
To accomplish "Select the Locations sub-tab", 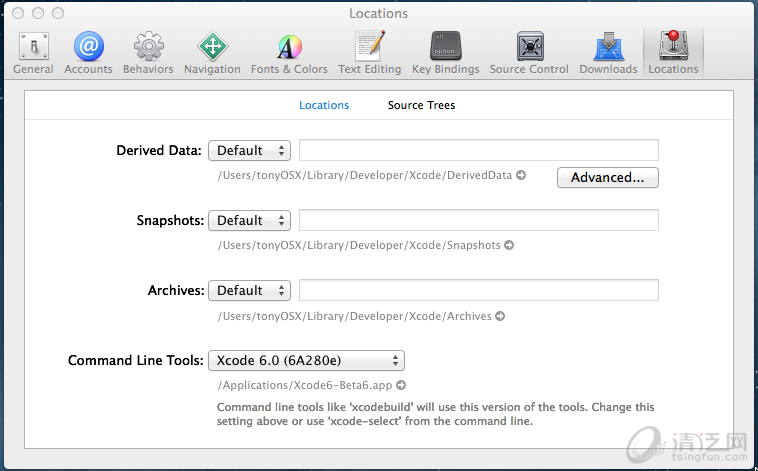I will pos(324,105).
